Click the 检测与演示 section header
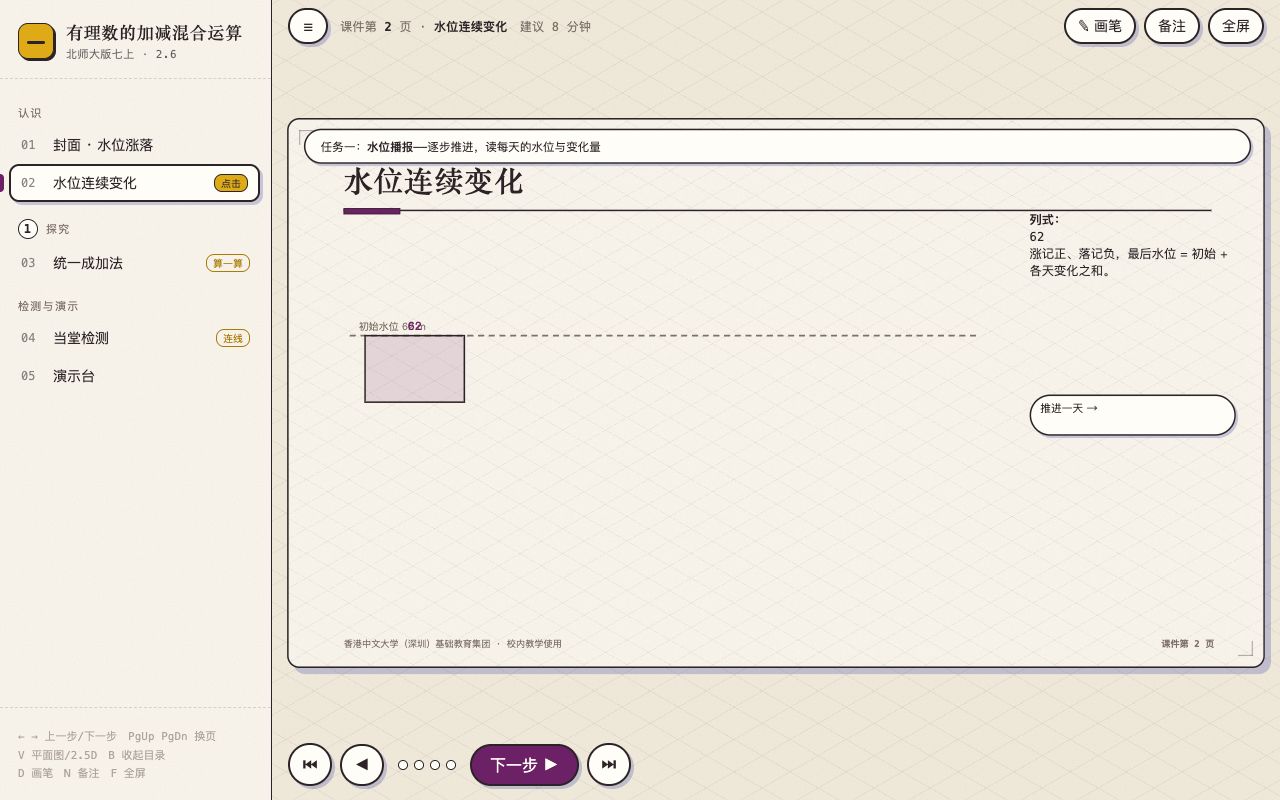1280x800 pixels. 48,306
